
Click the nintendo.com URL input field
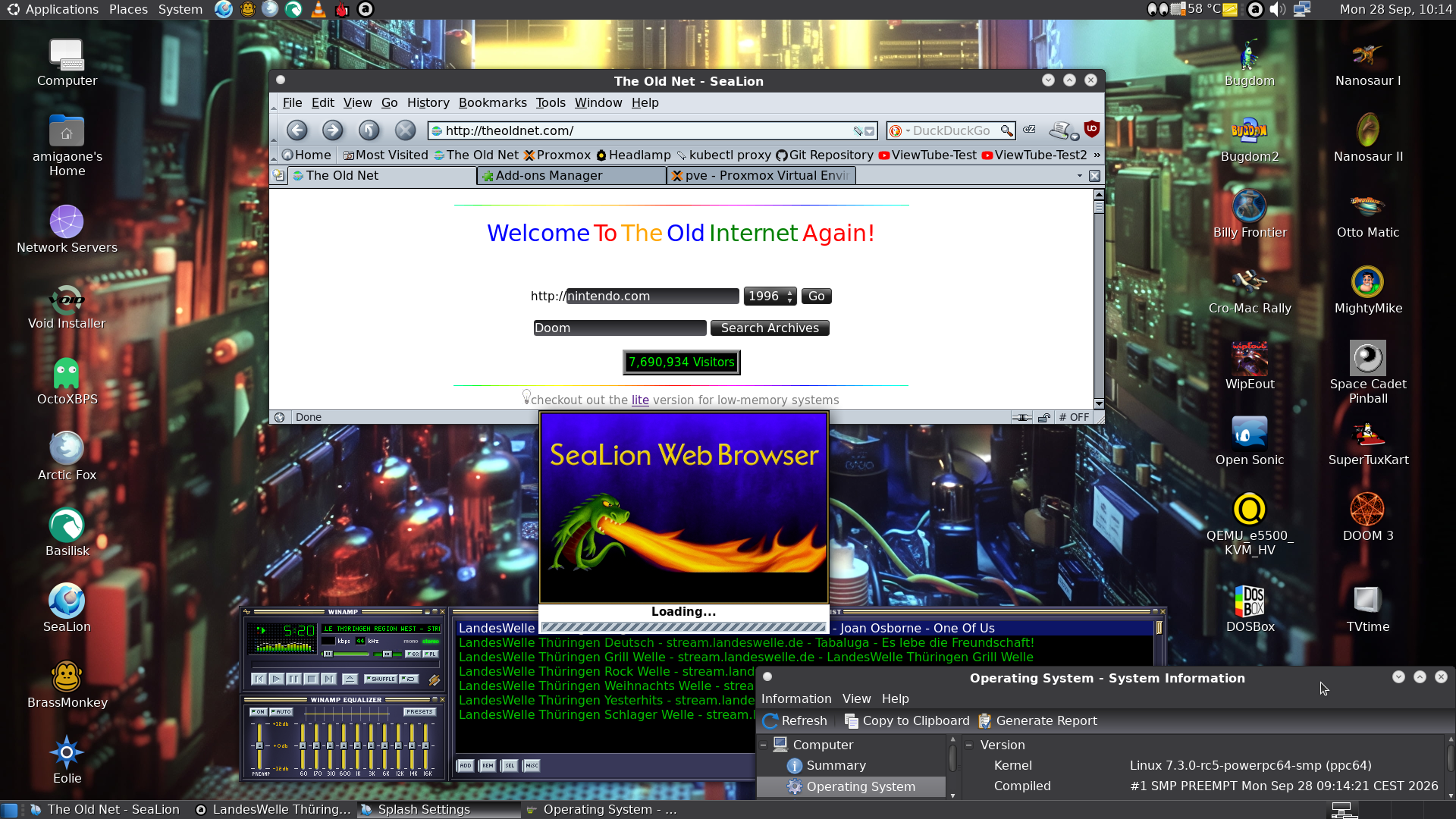tap(652, 297)
